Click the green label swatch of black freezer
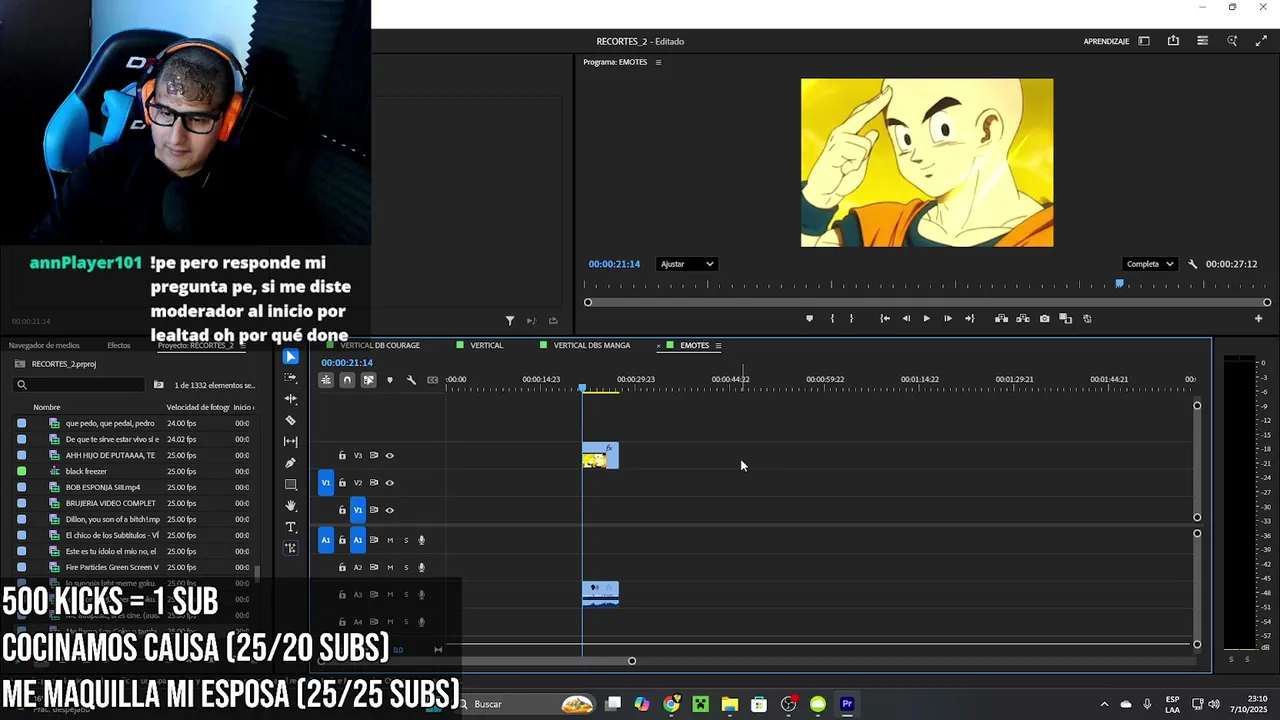 pyautogui.click(x=22, y=471)
